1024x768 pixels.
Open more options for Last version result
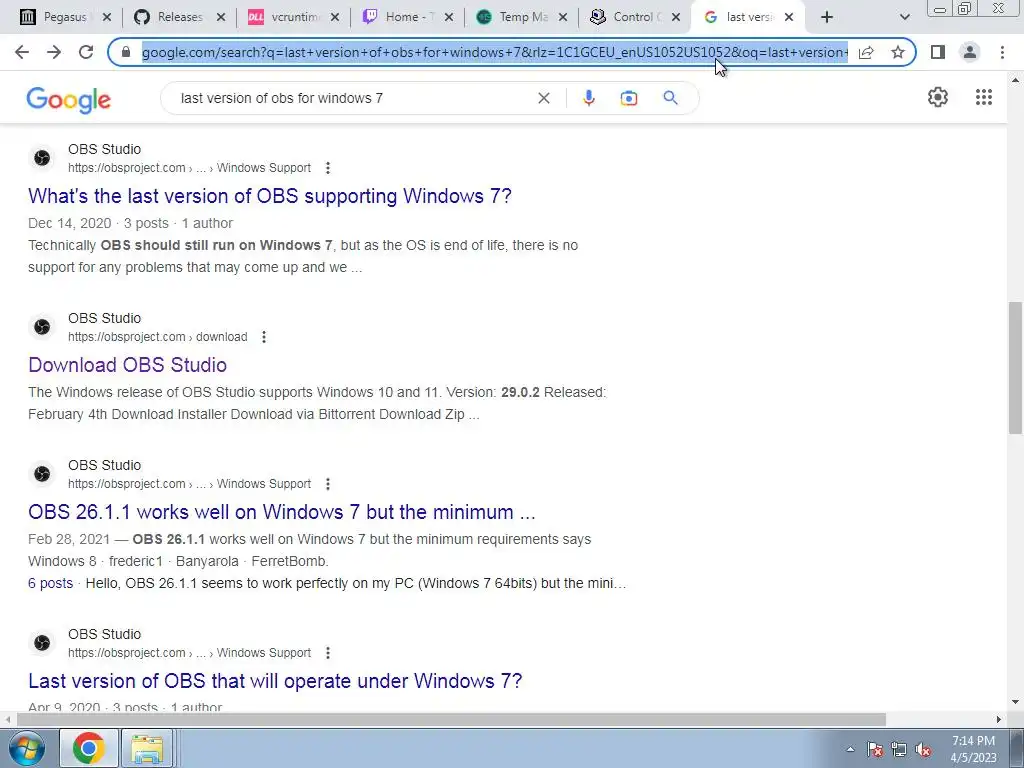pyautogui.click(x=328, y=653)
